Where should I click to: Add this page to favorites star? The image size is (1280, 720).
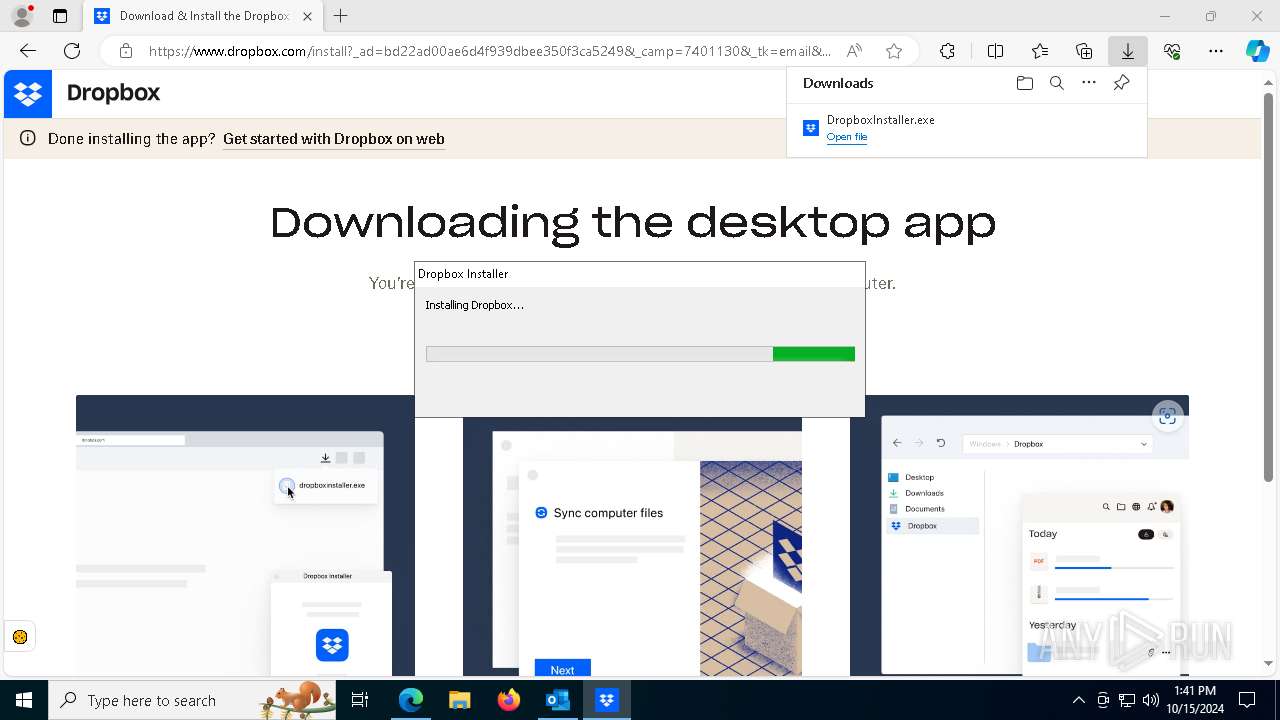[894, 51]
